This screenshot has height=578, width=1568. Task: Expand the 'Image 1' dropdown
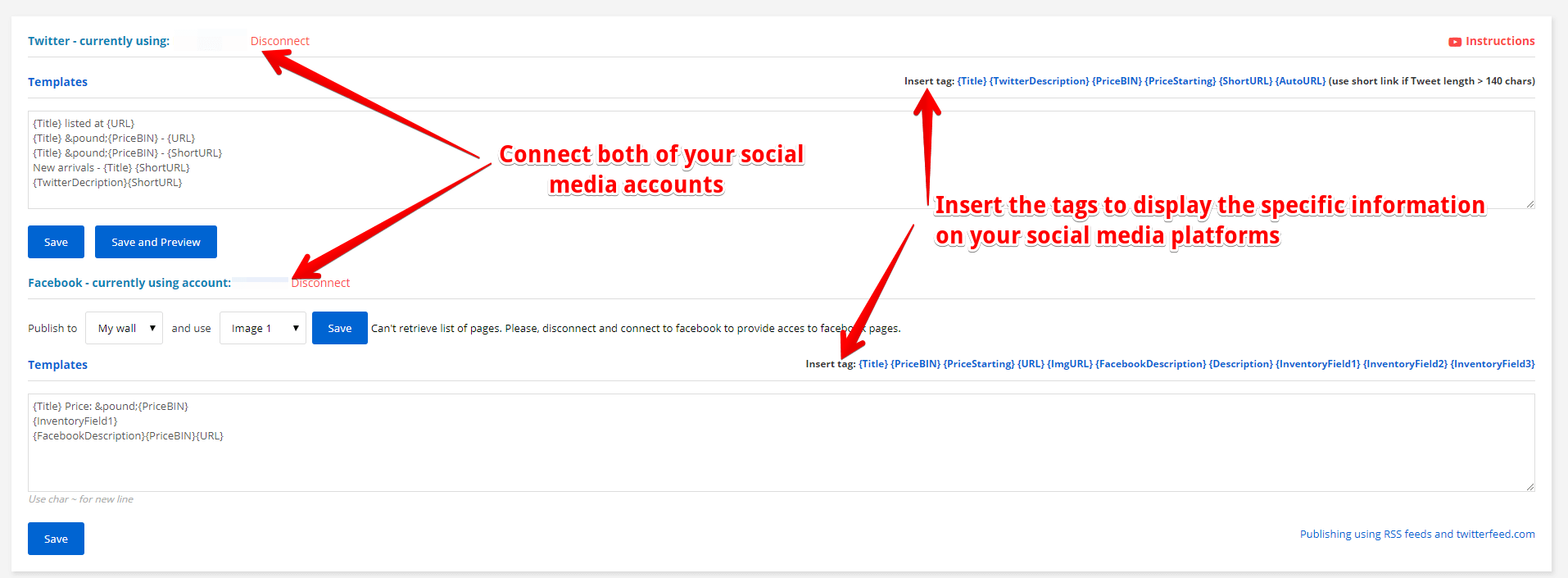[262, 328]
